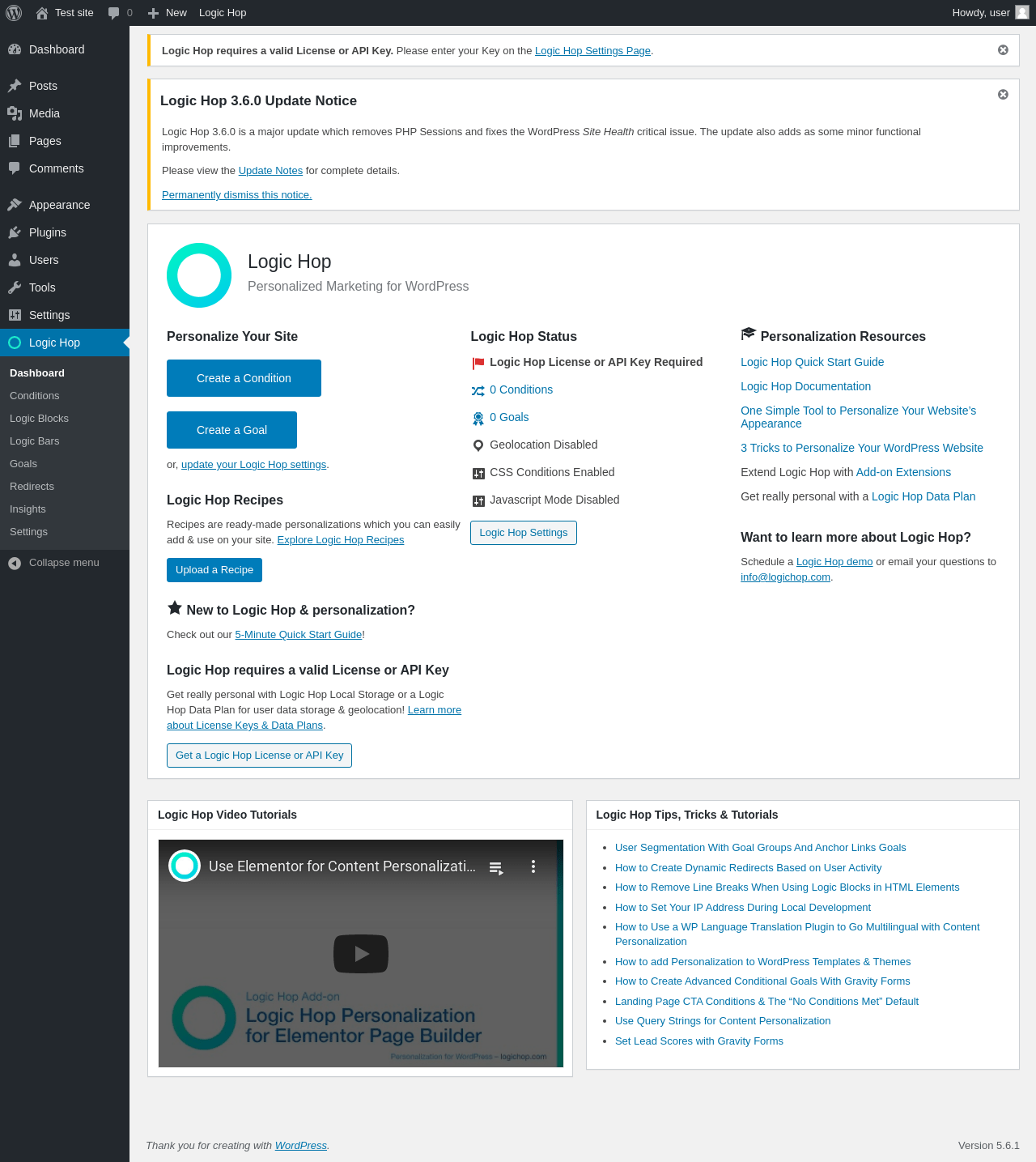Open the WordPress logo menu
The width and height of the screenshot is (1036, 1162).
pos(14,13)
